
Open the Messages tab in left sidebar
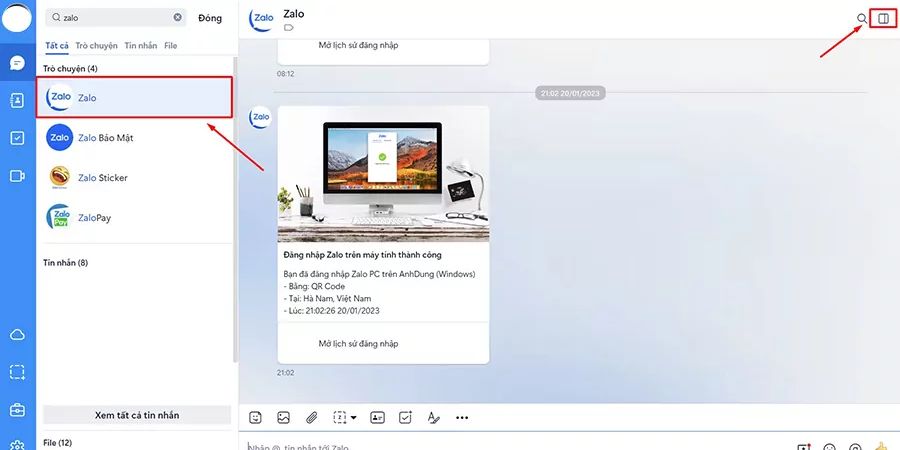coord(17,63)
